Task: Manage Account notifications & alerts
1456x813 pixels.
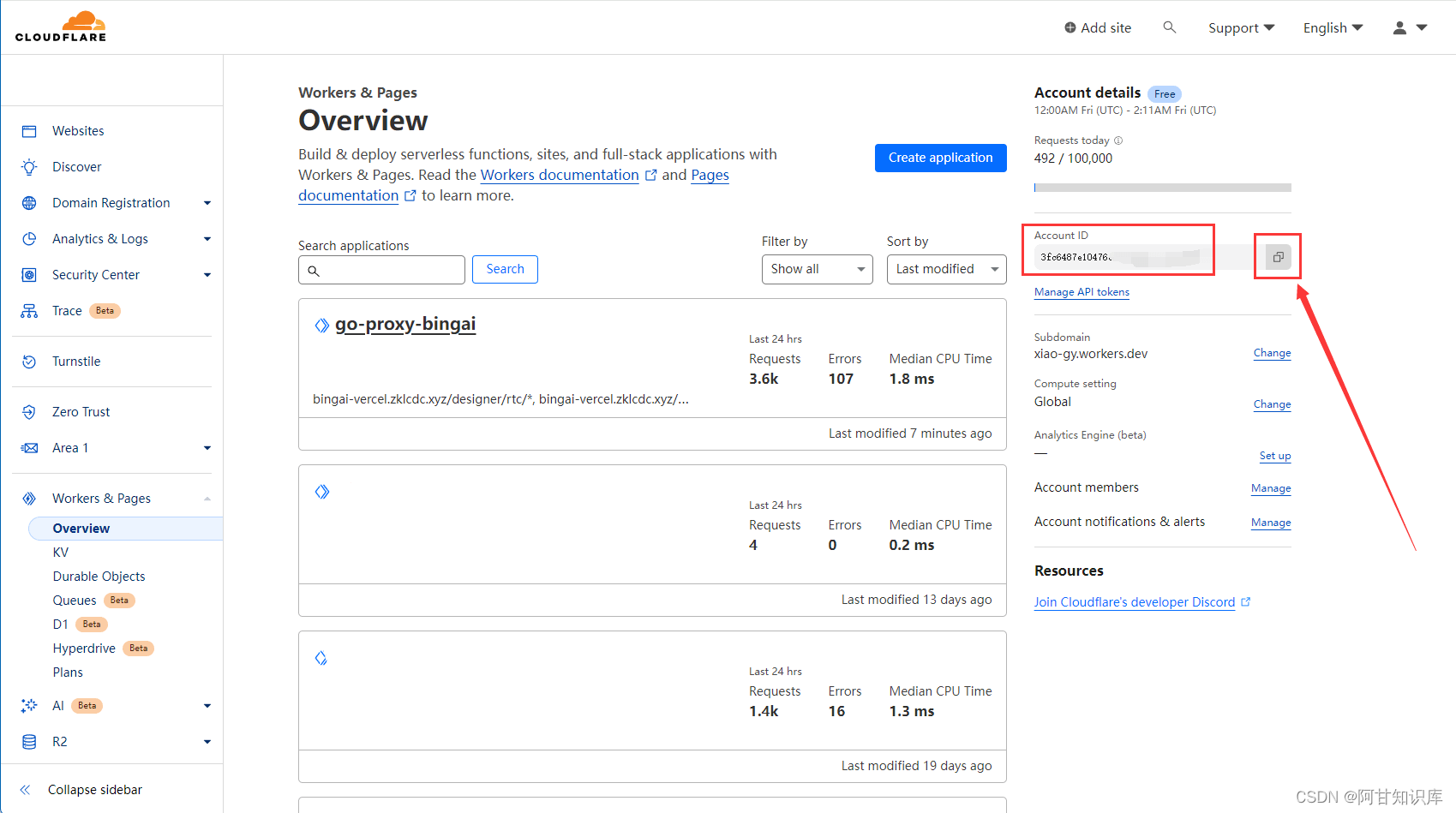Action: tap(1271, 523)
